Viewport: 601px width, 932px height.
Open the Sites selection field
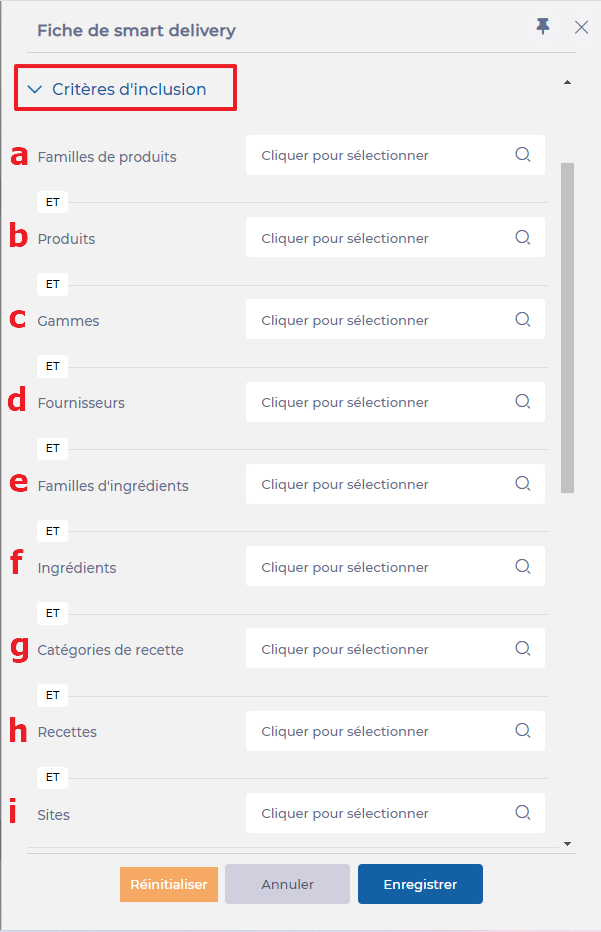(x=380, y=813)
